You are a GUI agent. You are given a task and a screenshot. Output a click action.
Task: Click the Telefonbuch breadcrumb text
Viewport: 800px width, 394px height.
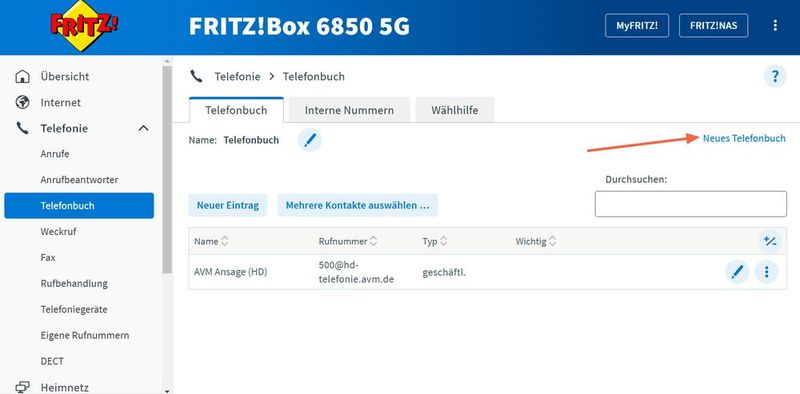(x=314, y=77)
